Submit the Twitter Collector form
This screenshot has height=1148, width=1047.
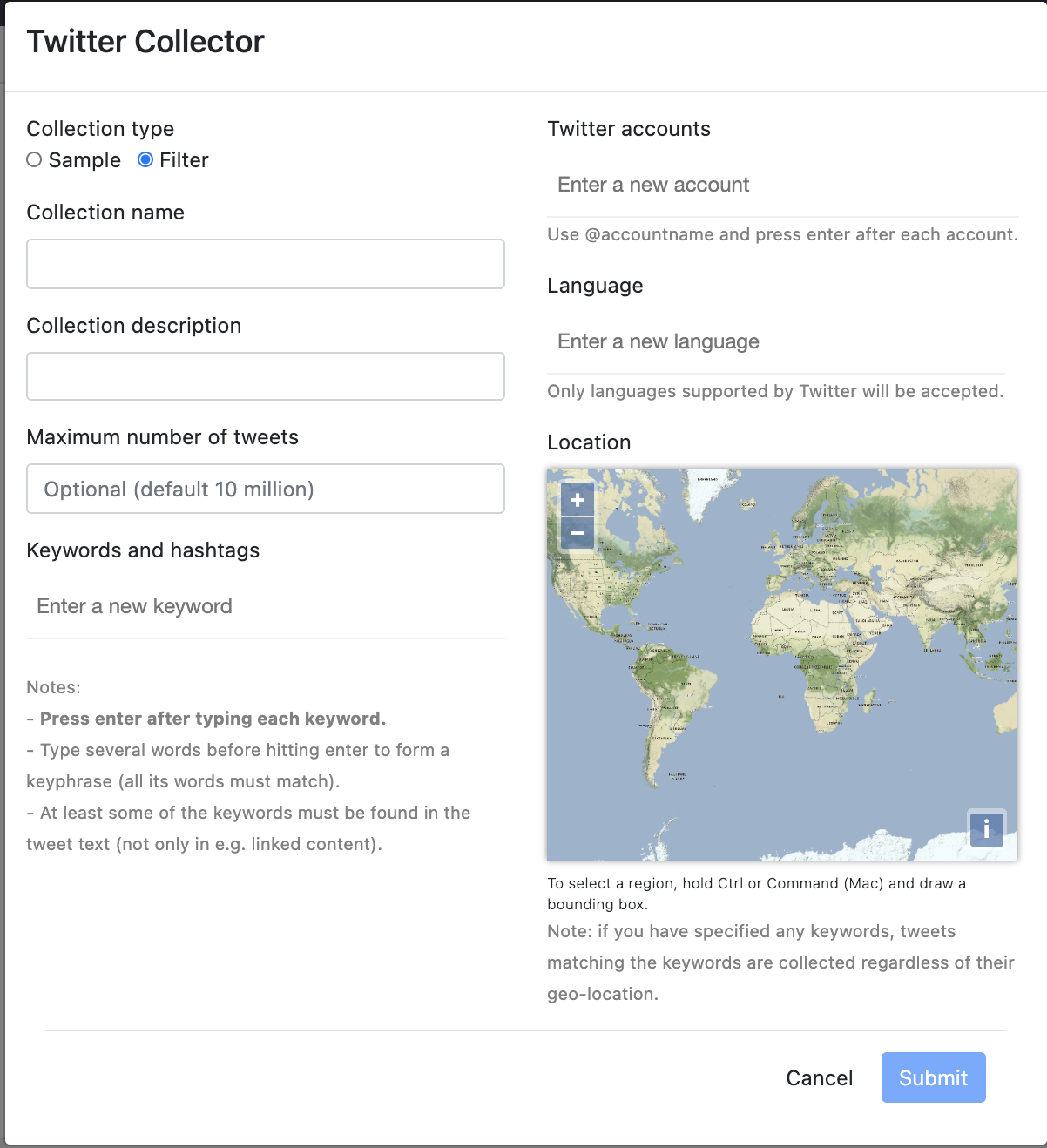[934, 1077]
